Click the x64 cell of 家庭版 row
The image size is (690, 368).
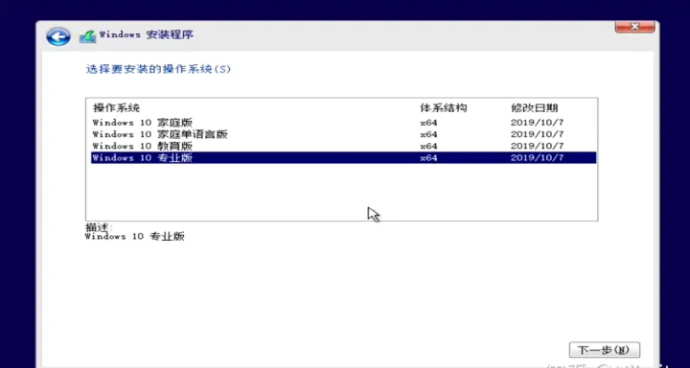pos(429,123)
